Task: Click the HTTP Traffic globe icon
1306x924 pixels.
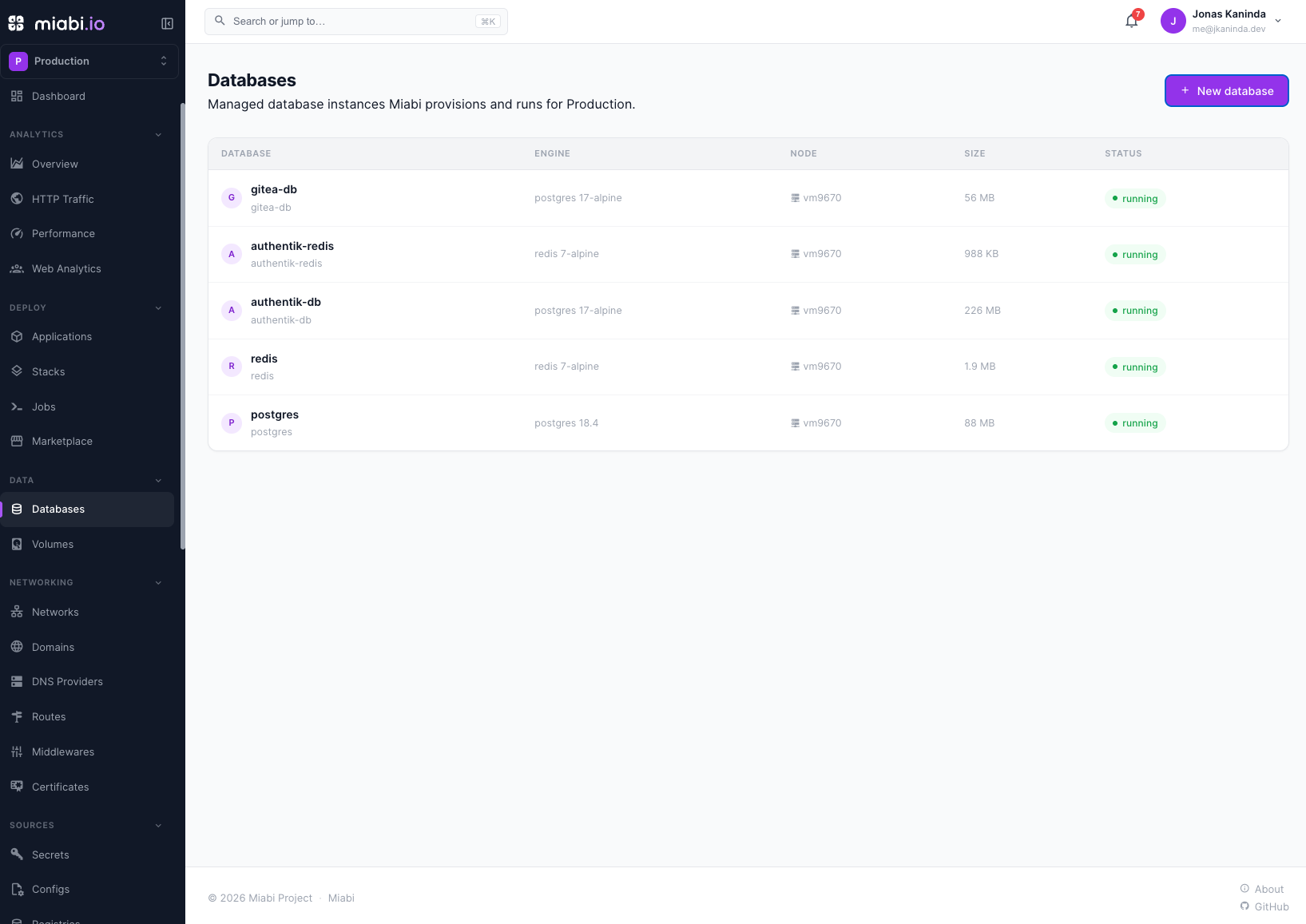Action: coord(17,199)
